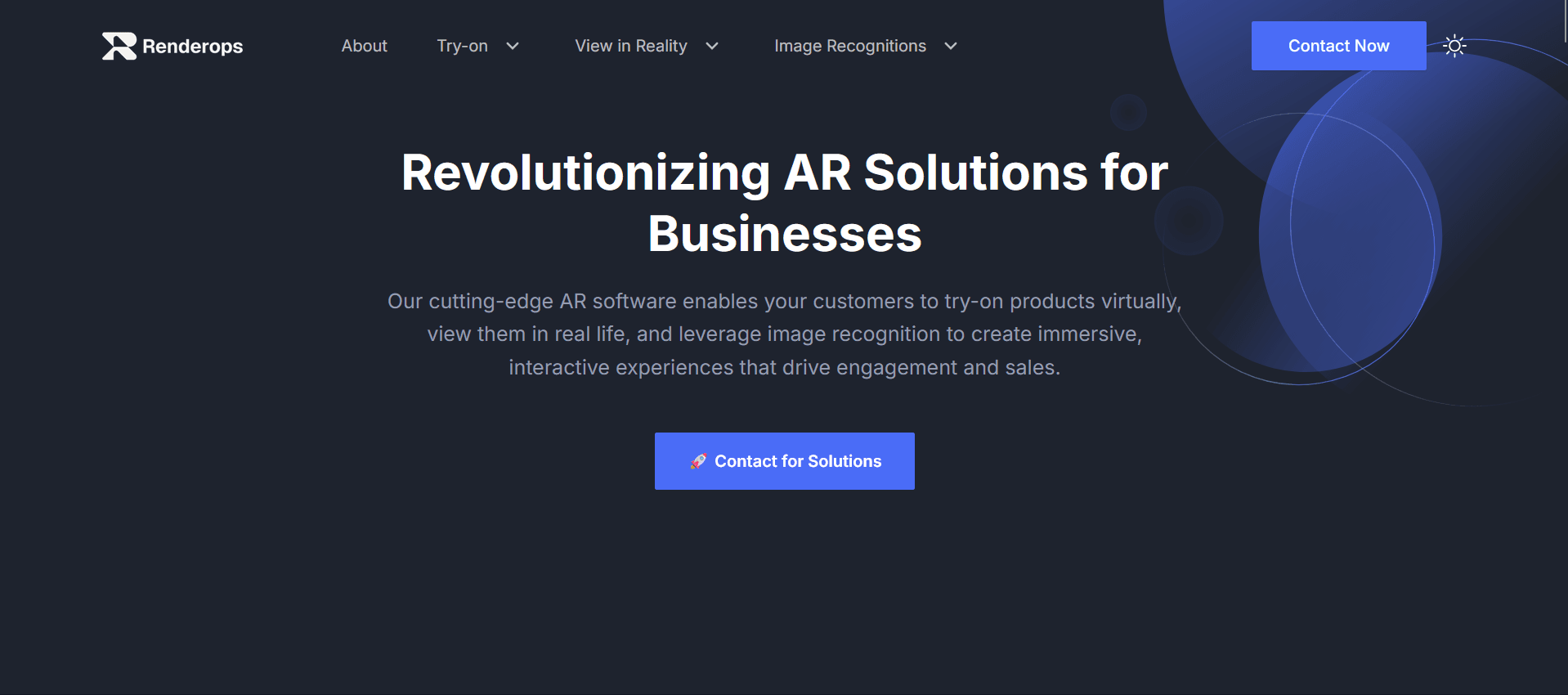This screenshot has height=695, width=1568.
Task: Click the 'Revolutionizing AR Solutions for Businesses' heading
Action: click(x=785, y=203)
